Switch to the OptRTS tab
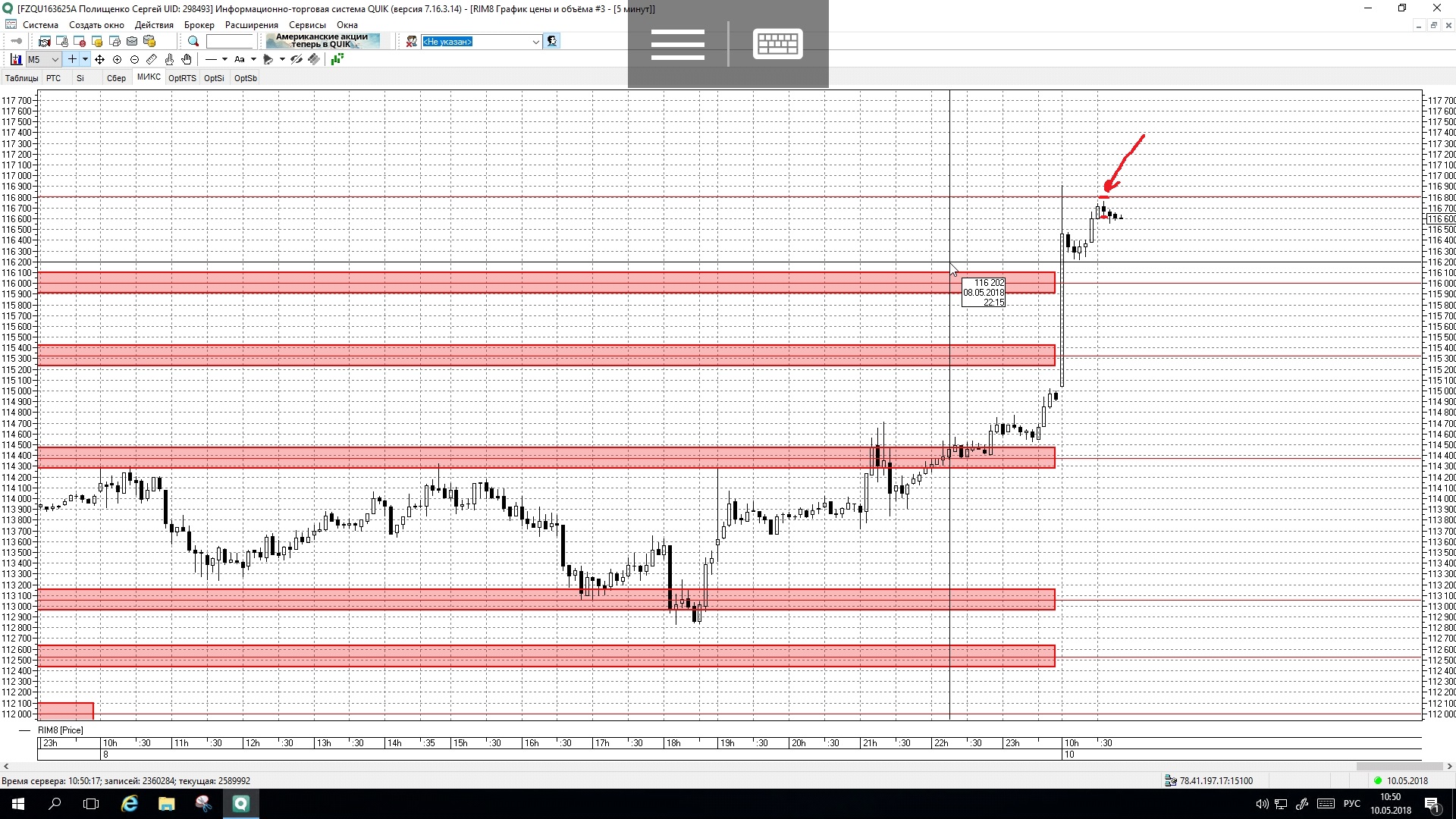This screenshot has height=819, width=1456. [182, 78]
